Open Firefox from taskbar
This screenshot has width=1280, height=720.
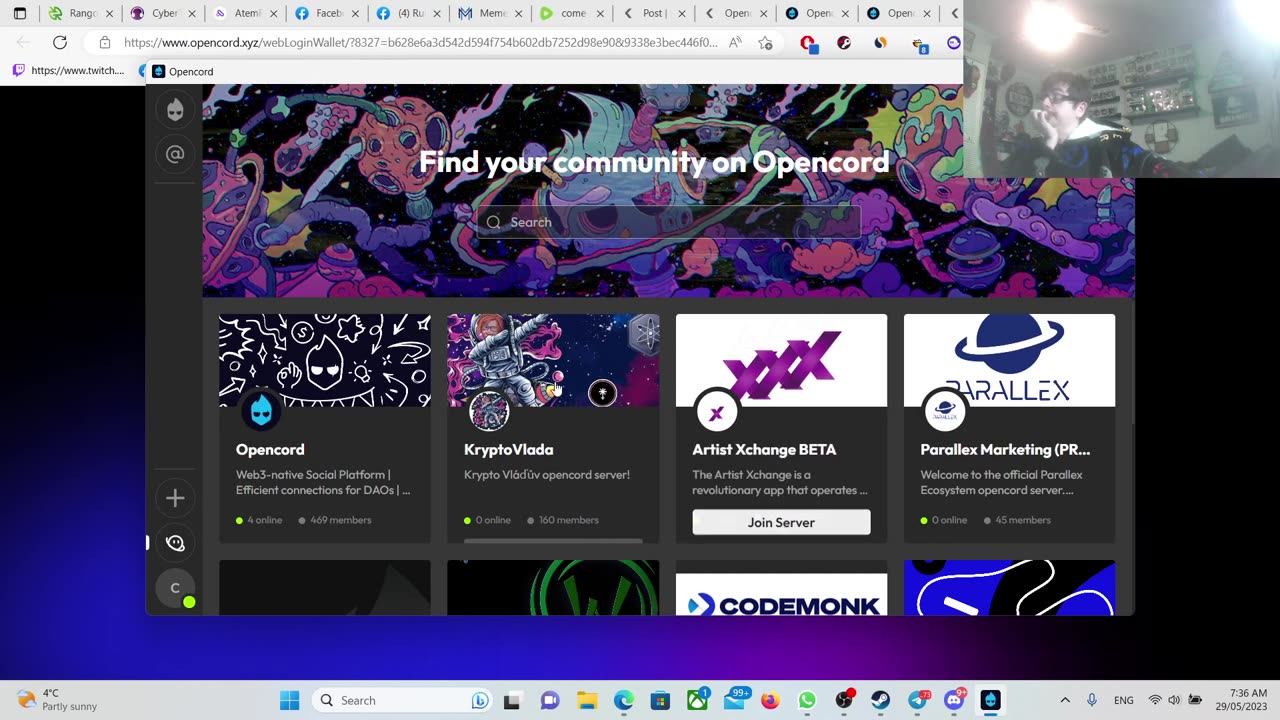click(x=770, y=700)
